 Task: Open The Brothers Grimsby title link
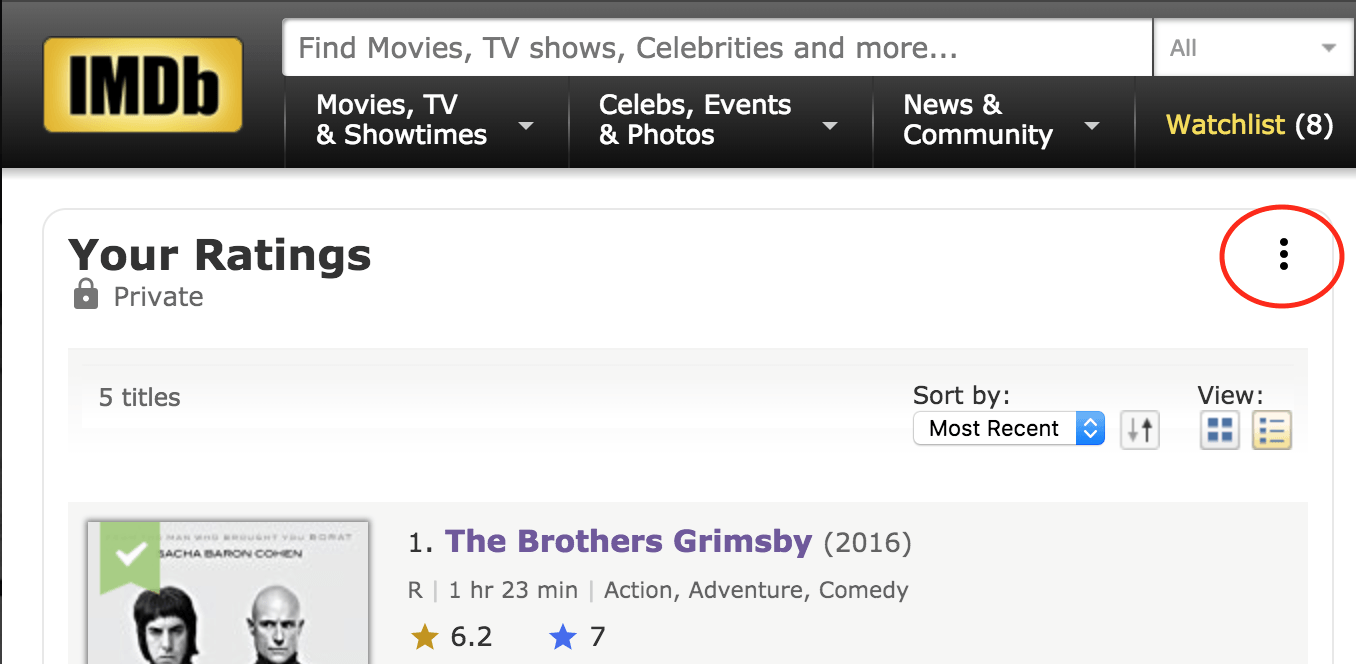coord(628,541)
